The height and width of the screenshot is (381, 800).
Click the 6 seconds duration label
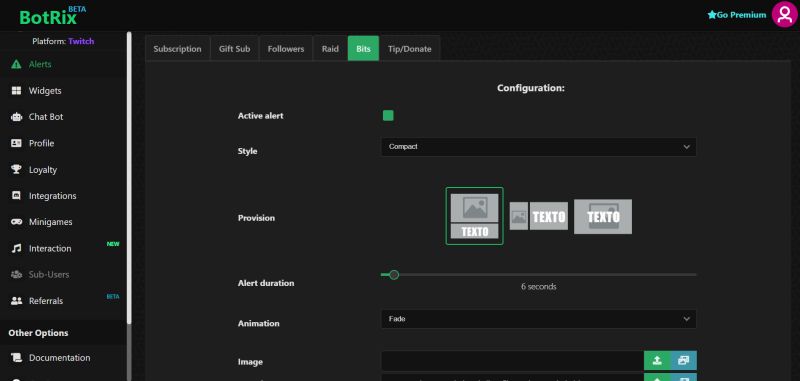[x=539, y=287]
